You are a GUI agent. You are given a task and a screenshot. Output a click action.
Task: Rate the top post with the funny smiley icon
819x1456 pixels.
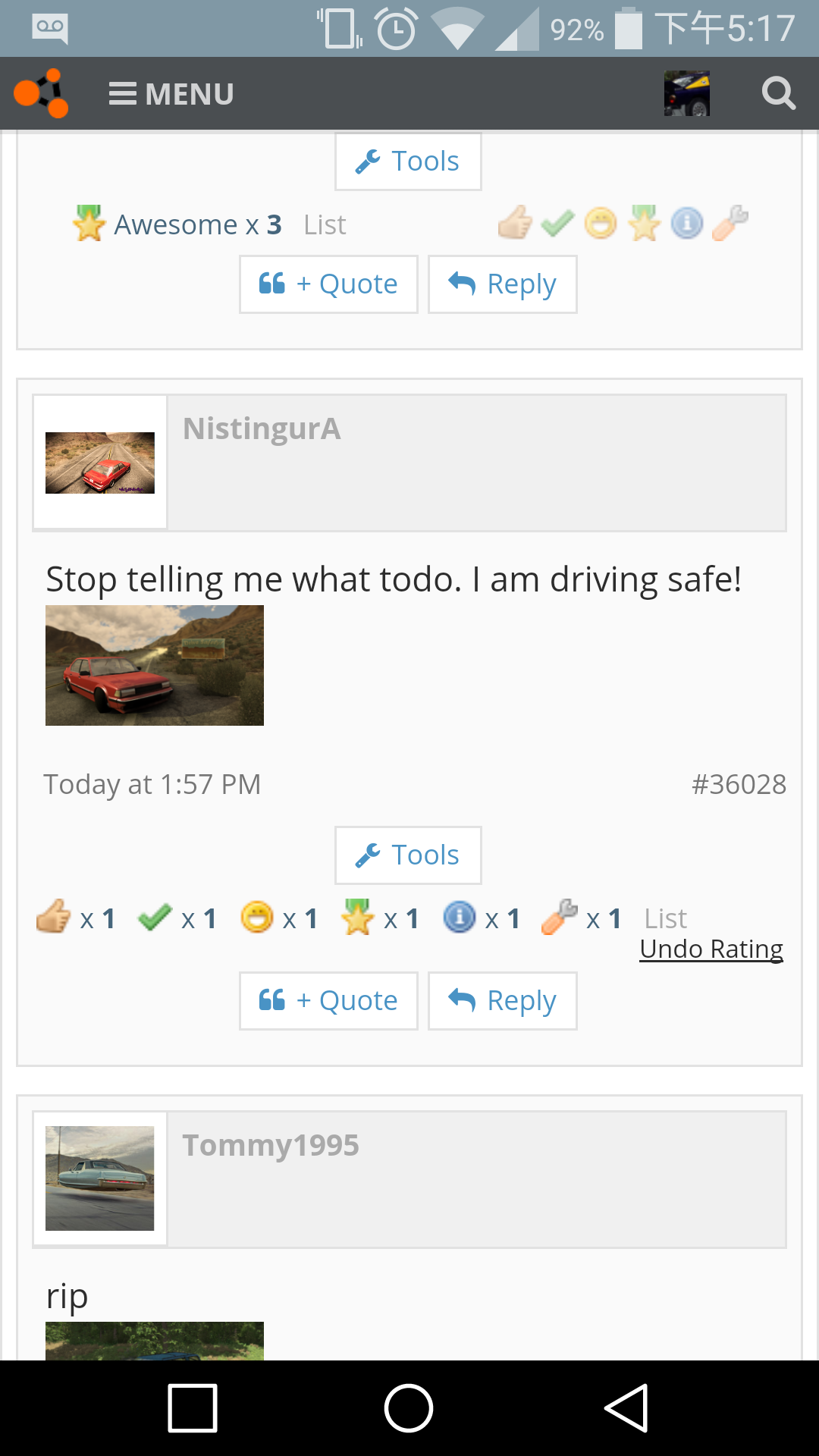tap(601, 223)
